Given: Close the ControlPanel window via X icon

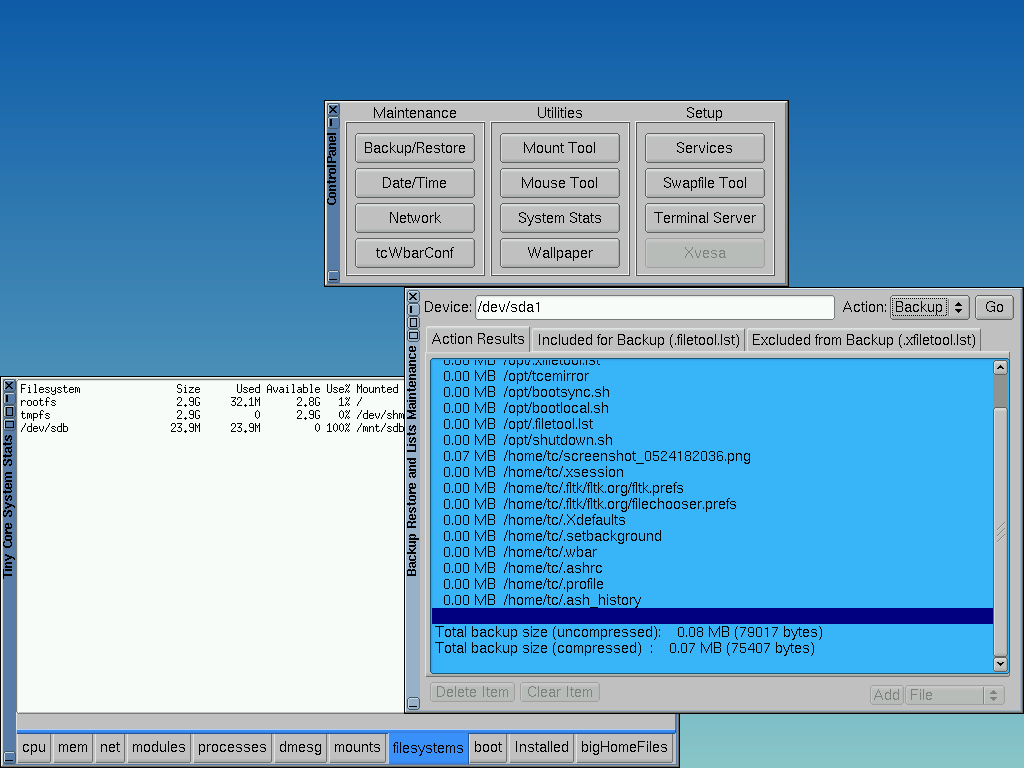Looking at the screenshot, I should [333, 110].
